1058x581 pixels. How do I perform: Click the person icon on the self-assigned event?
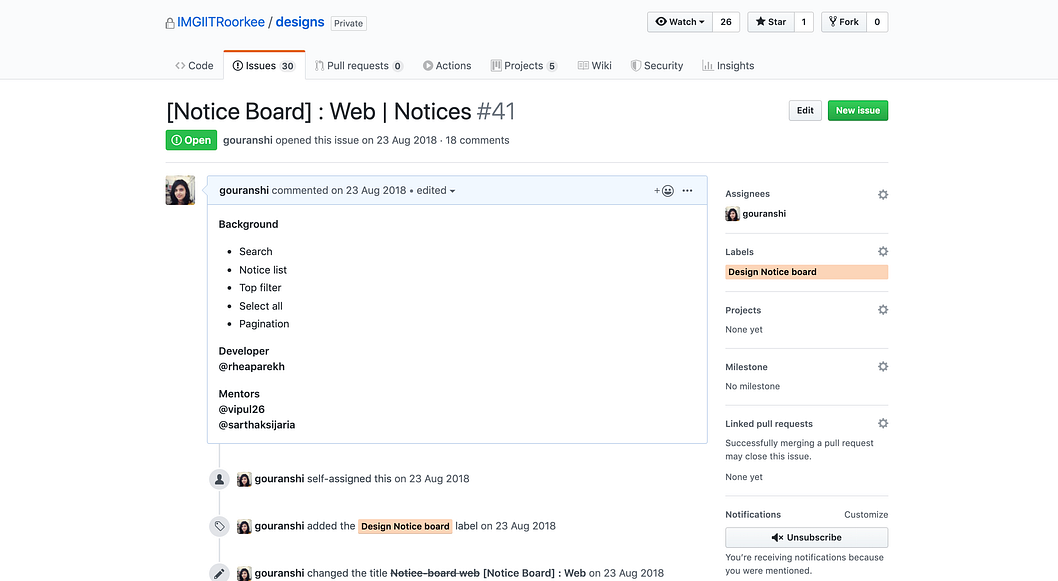coord(219,478)
